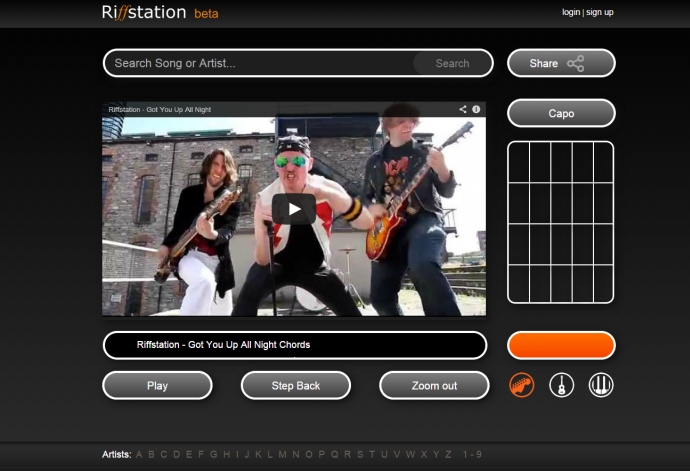690x471 pixels.
Task: Browse artists starting with T
Action: [x=372, y=454]
